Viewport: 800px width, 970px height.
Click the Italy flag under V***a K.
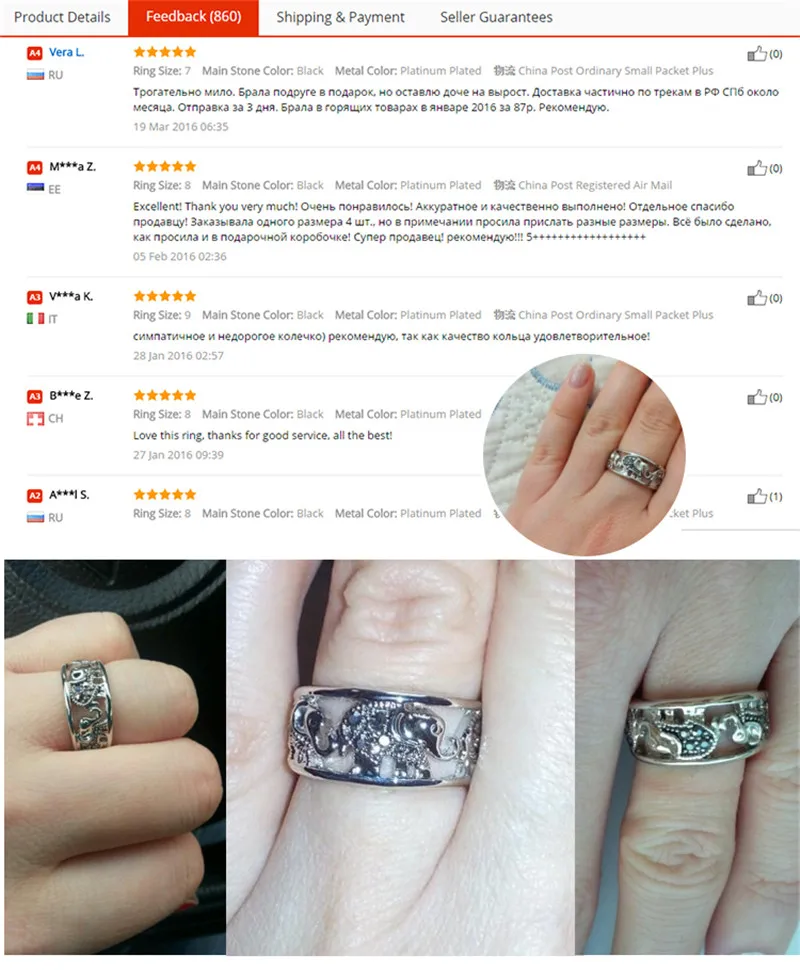coord(35,319)
